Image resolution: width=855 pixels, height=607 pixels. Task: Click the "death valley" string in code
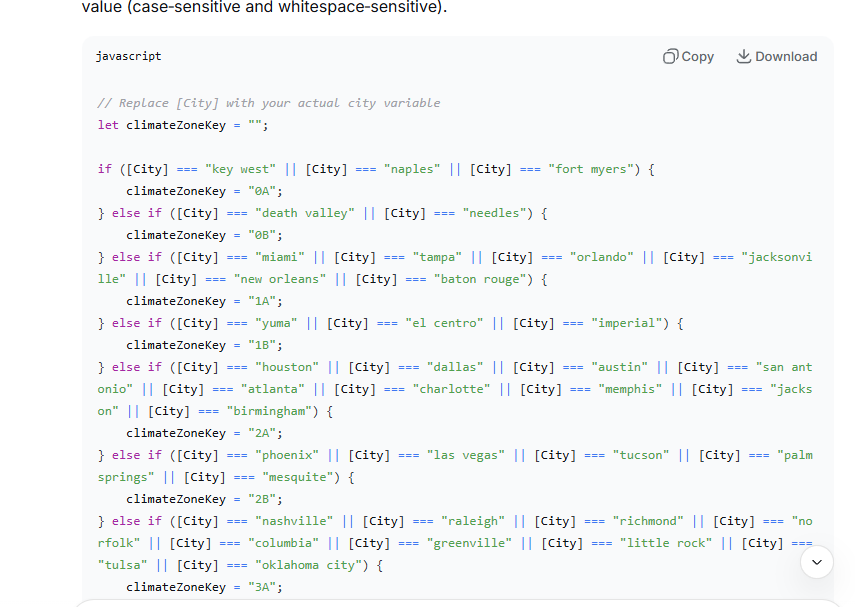(x=304, y=213)
